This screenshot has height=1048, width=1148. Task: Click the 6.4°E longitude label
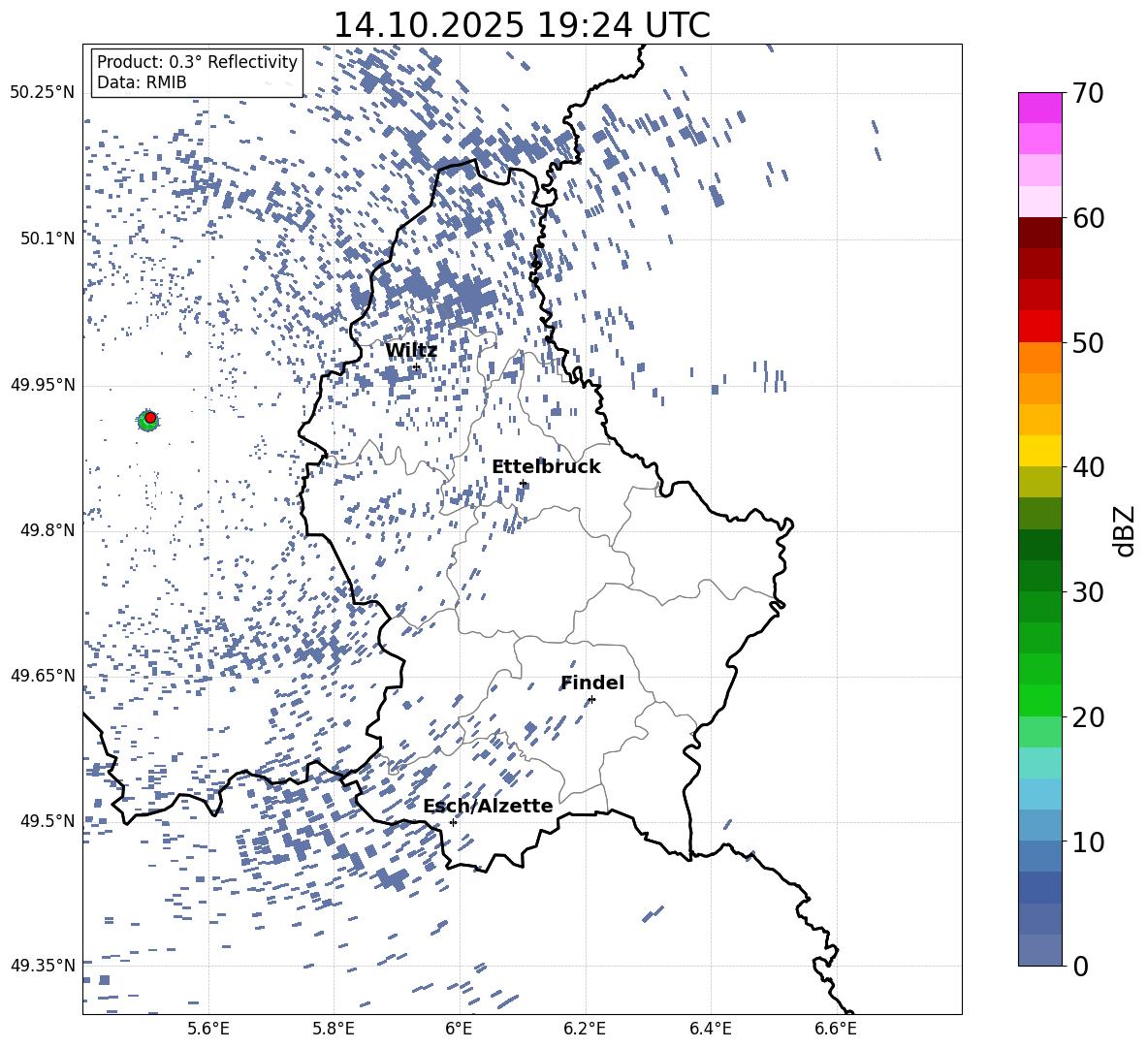(710, 1029)
